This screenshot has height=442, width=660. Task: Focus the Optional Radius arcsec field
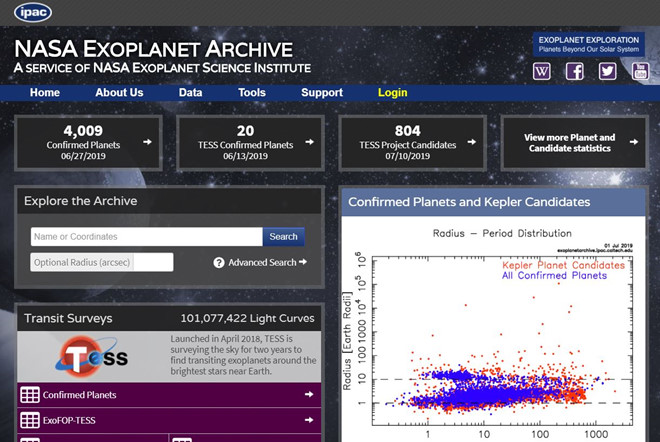pos(101,262)
